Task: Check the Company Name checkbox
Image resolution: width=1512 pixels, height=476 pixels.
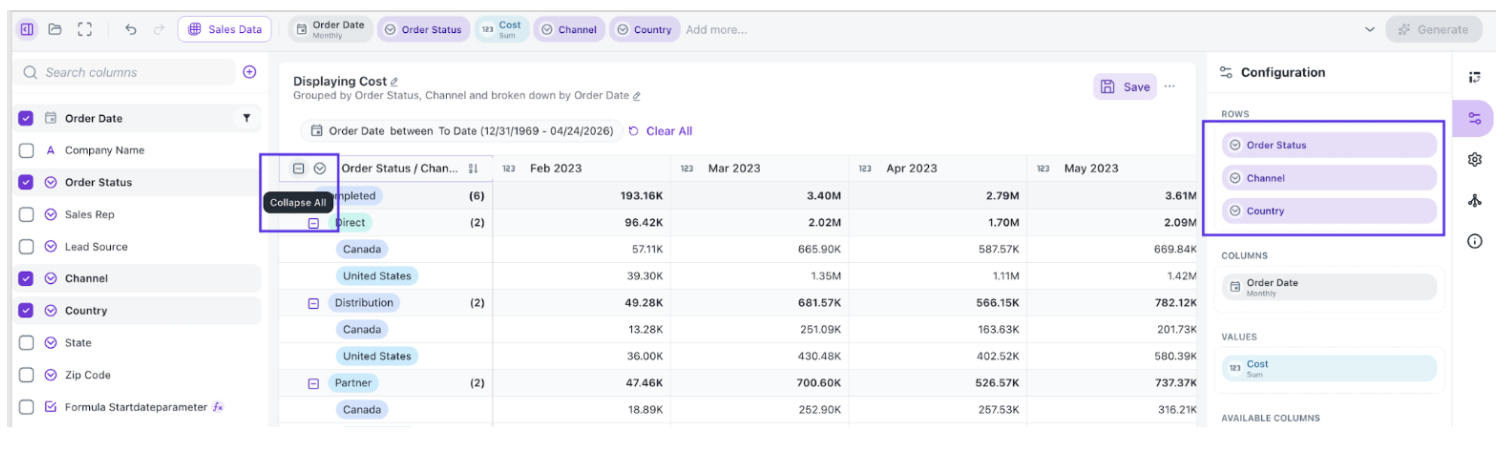Action: 27,150
